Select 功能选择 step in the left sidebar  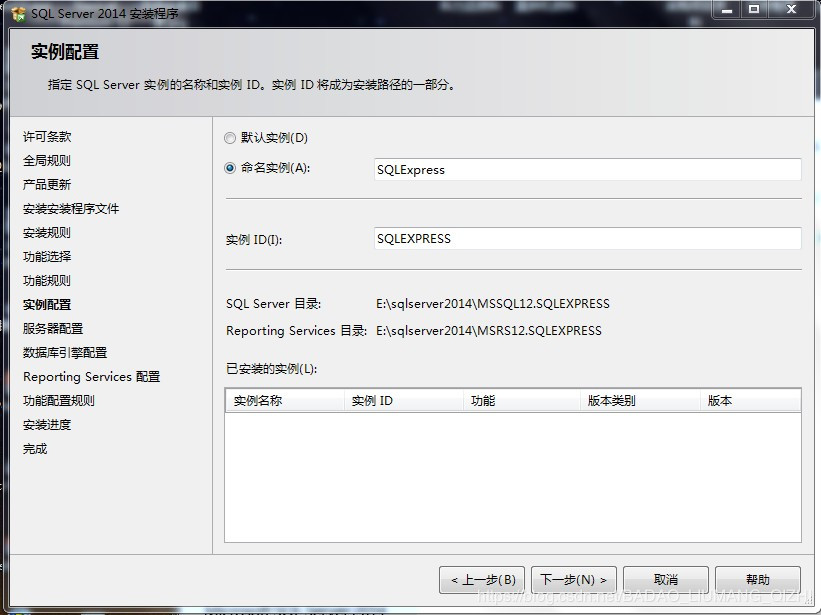pyautogui.click(x=47, y=257)
